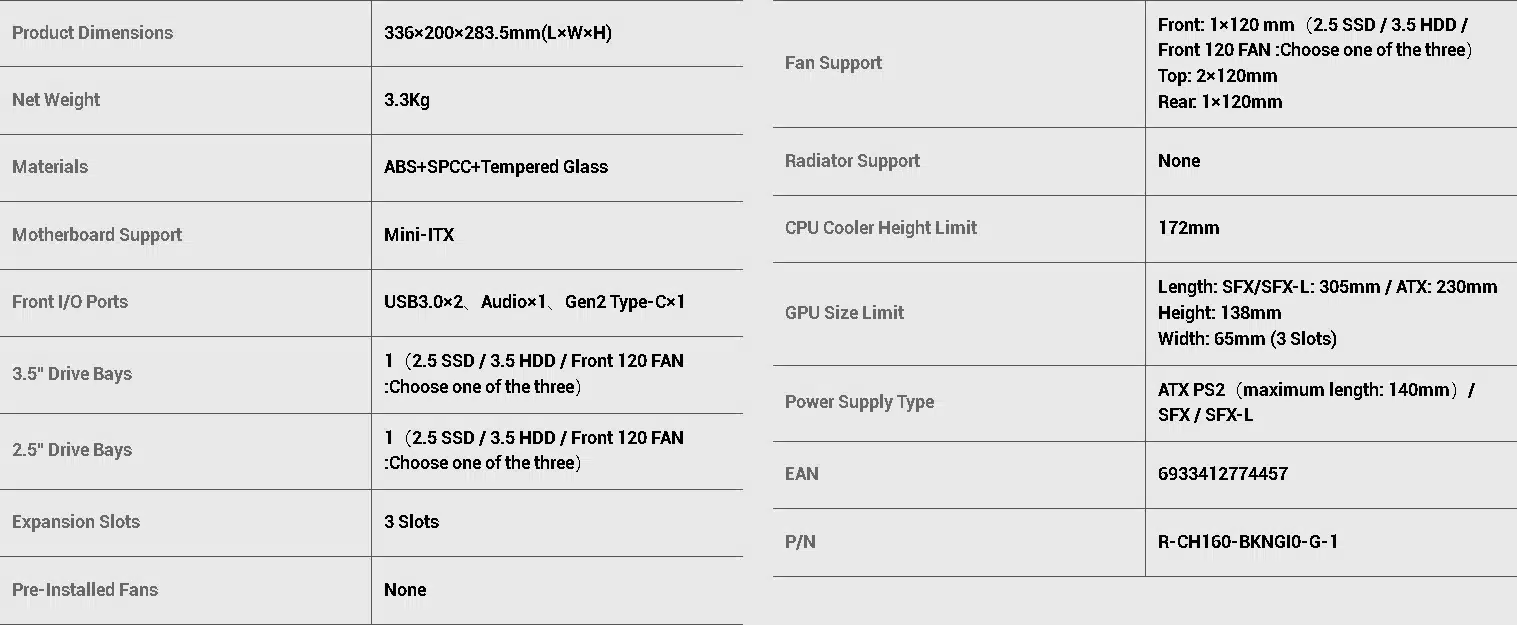Viewport: 1517px width, 625px height.
Task: Select the 172mm CPU cooler height value
Action: coord(1189,228)
